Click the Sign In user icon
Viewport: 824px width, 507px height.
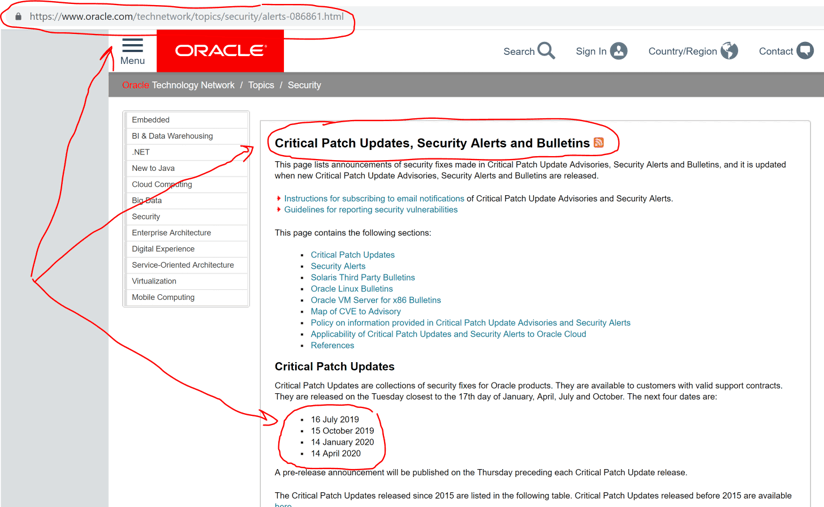(619, 51)
